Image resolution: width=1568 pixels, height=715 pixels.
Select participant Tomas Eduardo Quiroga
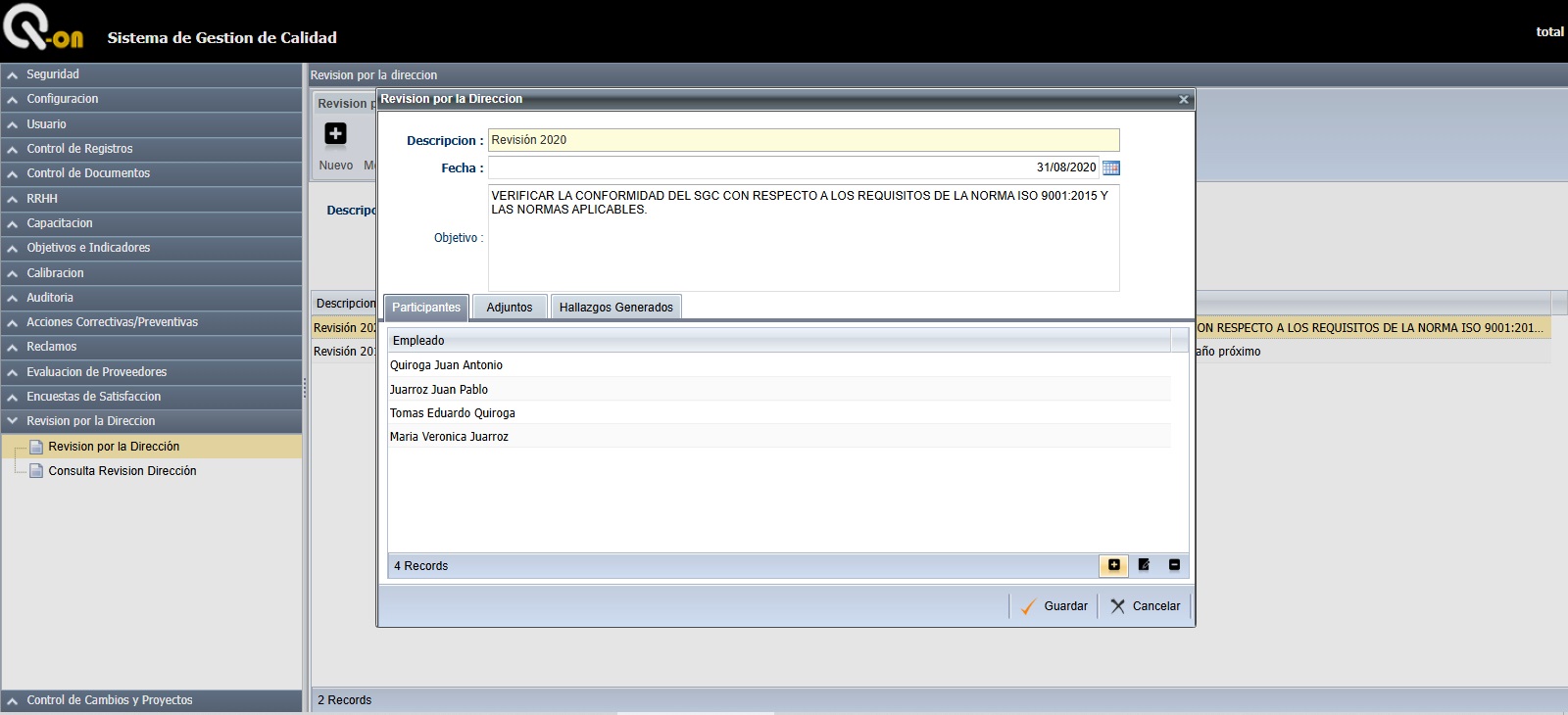tap(779, 412)
